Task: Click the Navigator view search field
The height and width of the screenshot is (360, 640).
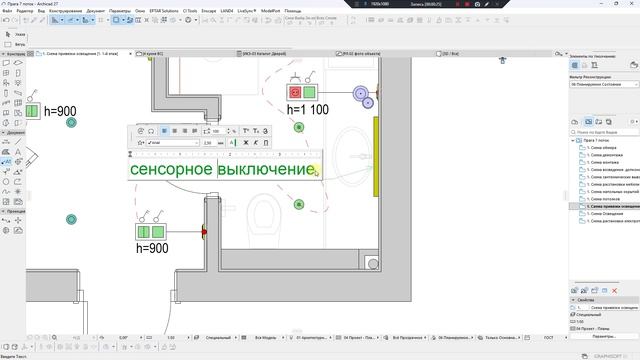Action: pyautogui.click(x=604, y=133)
